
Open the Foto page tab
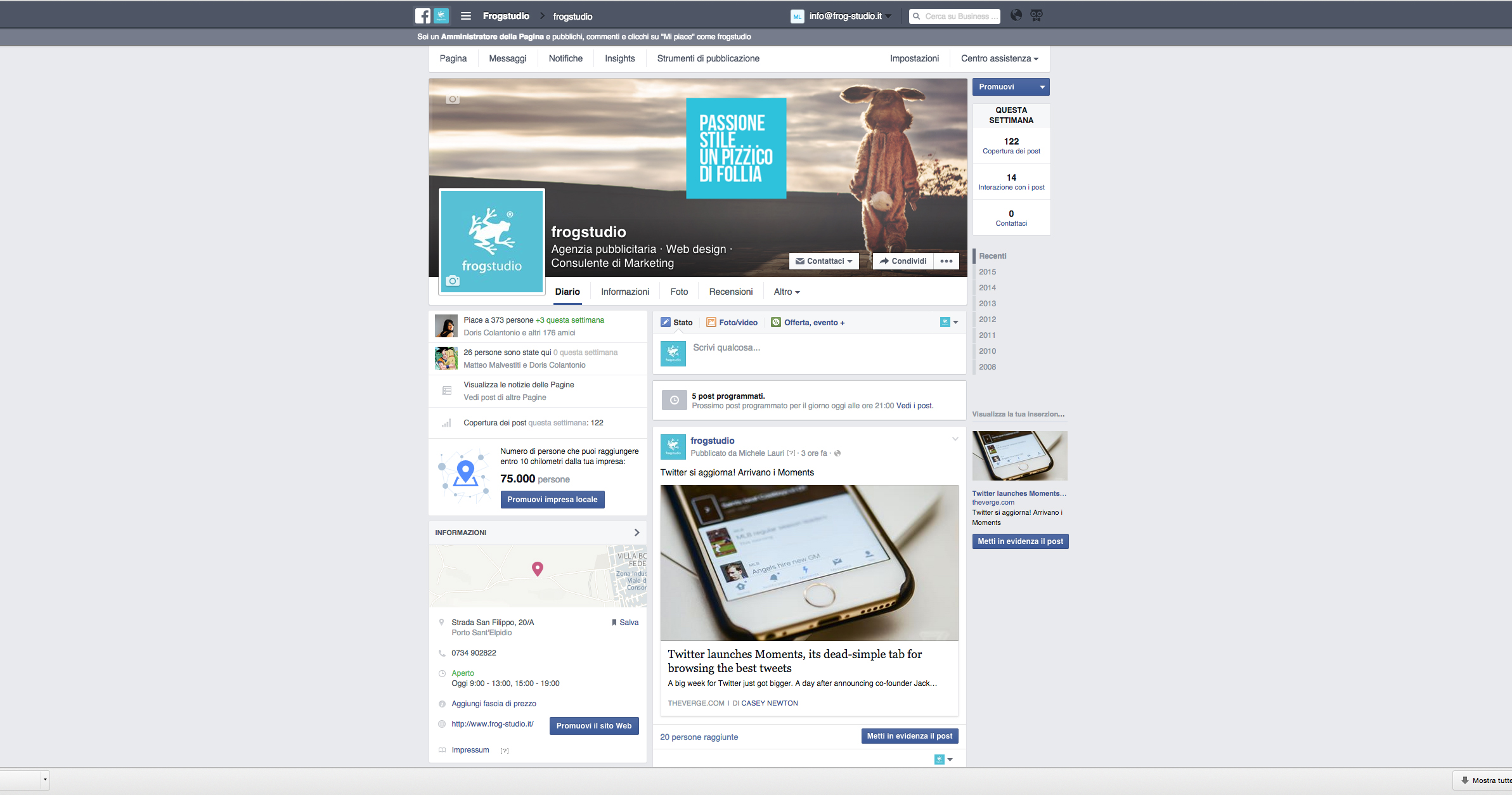679,292
